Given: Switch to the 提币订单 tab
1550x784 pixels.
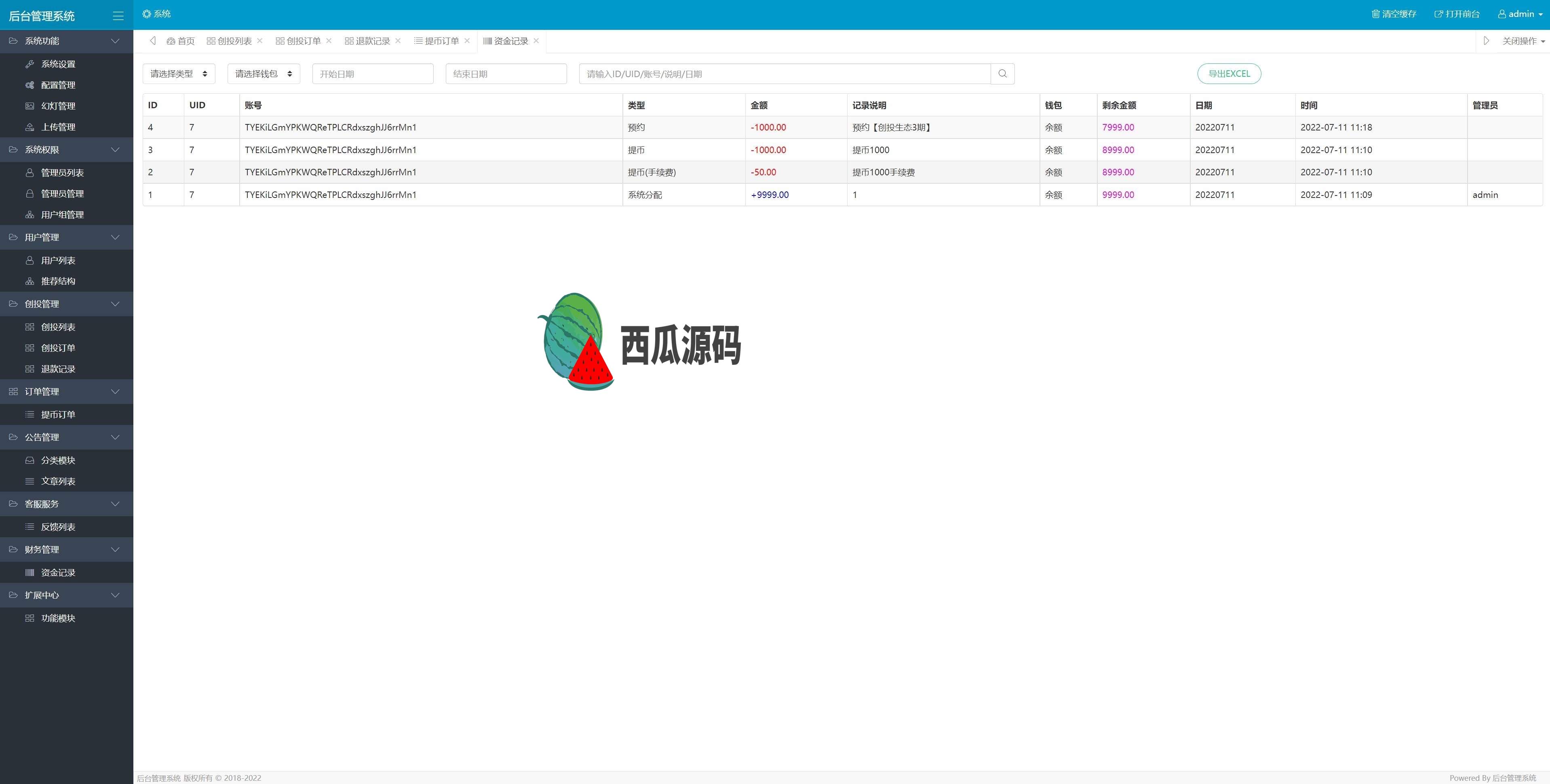Looking at the screenshot, I should pyautogui.click(x=437, y=41).
